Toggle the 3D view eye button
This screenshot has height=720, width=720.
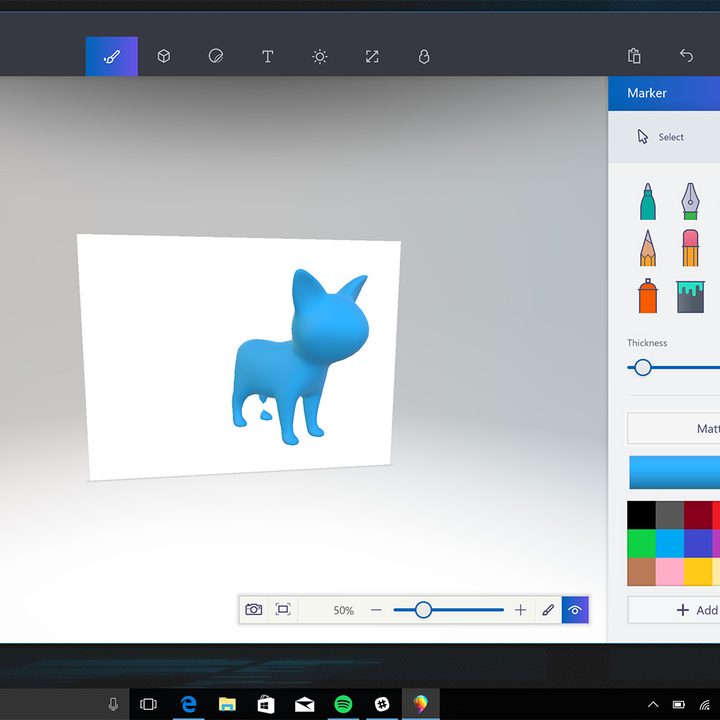coord(575,610)
